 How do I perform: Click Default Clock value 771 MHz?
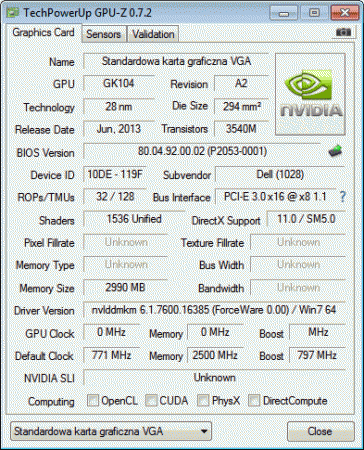click(x=111, y=355)
